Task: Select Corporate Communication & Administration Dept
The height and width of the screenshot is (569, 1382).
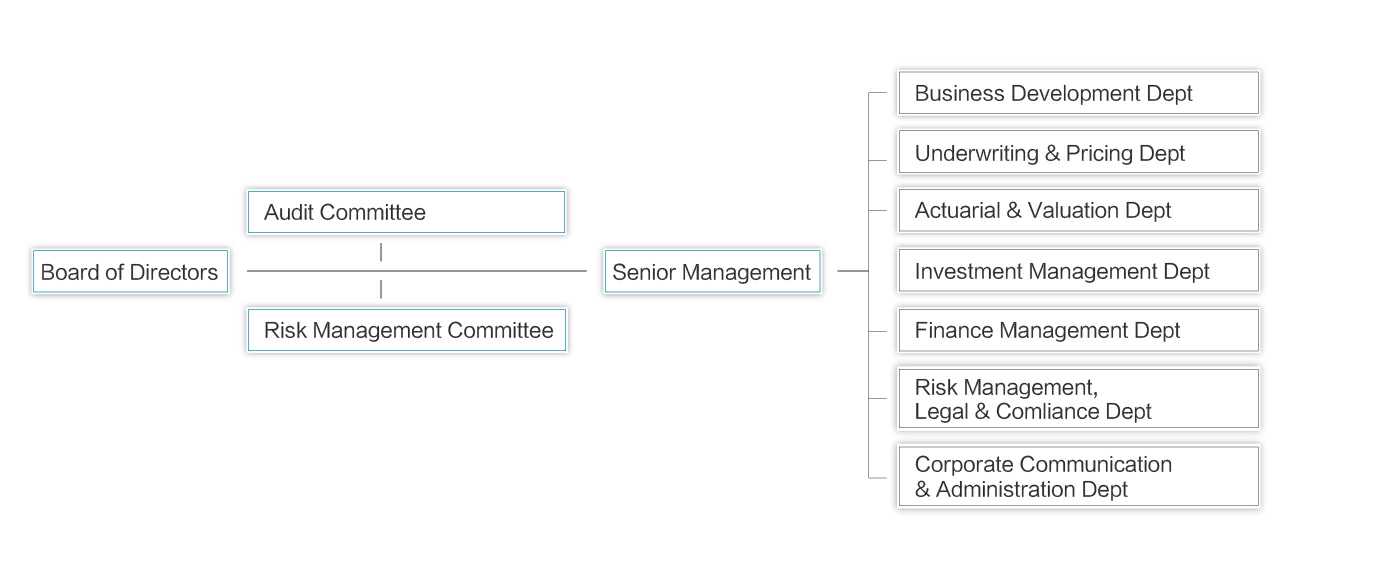Action: 1078,477
